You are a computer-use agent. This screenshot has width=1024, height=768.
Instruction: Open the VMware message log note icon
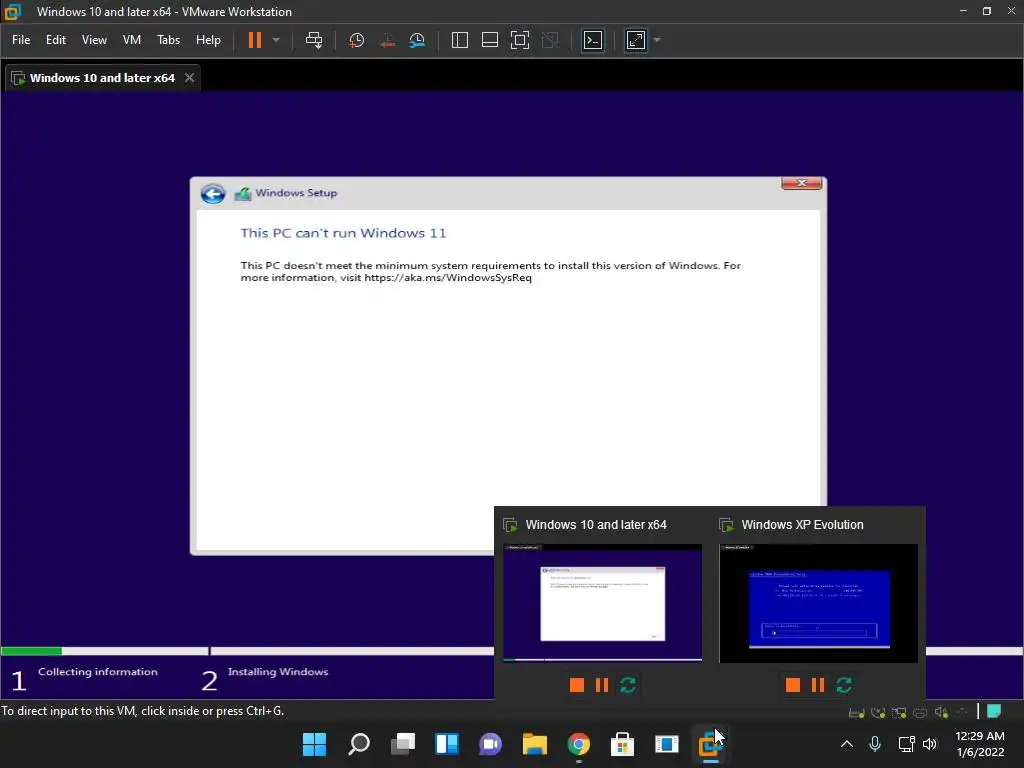994,711
